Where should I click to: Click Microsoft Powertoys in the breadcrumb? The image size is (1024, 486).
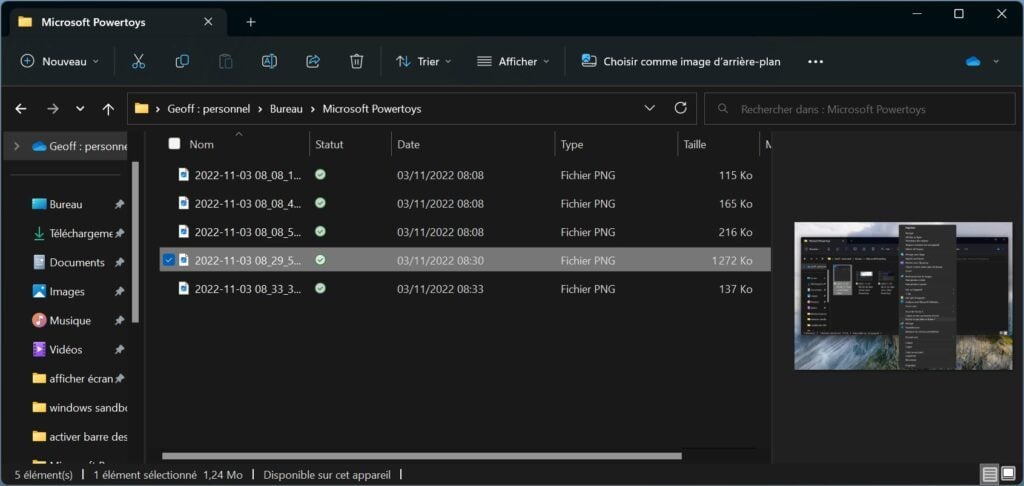[x=372, y=109]
